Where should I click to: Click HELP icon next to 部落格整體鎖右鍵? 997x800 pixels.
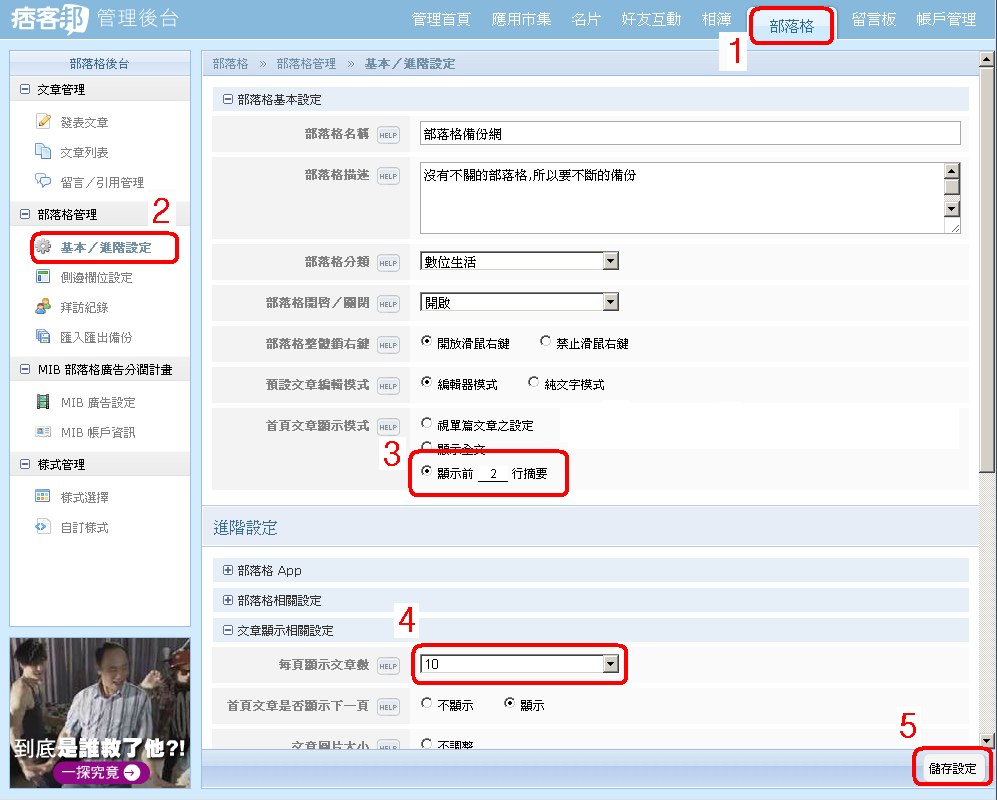388,345
